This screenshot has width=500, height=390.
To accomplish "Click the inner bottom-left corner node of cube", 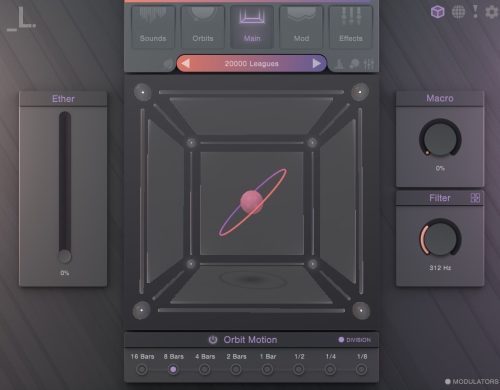I will click(191, 264).
